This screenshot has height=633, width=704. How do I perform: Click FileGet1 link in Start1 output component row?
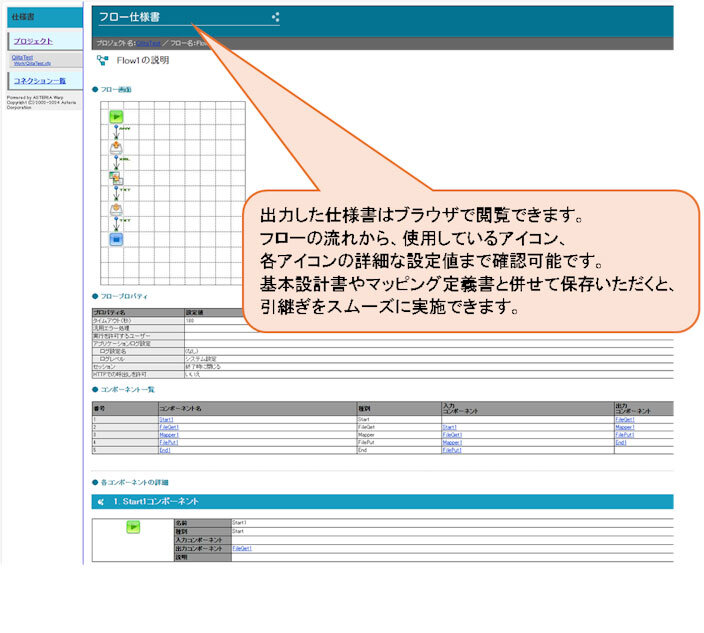pos(241,548)
